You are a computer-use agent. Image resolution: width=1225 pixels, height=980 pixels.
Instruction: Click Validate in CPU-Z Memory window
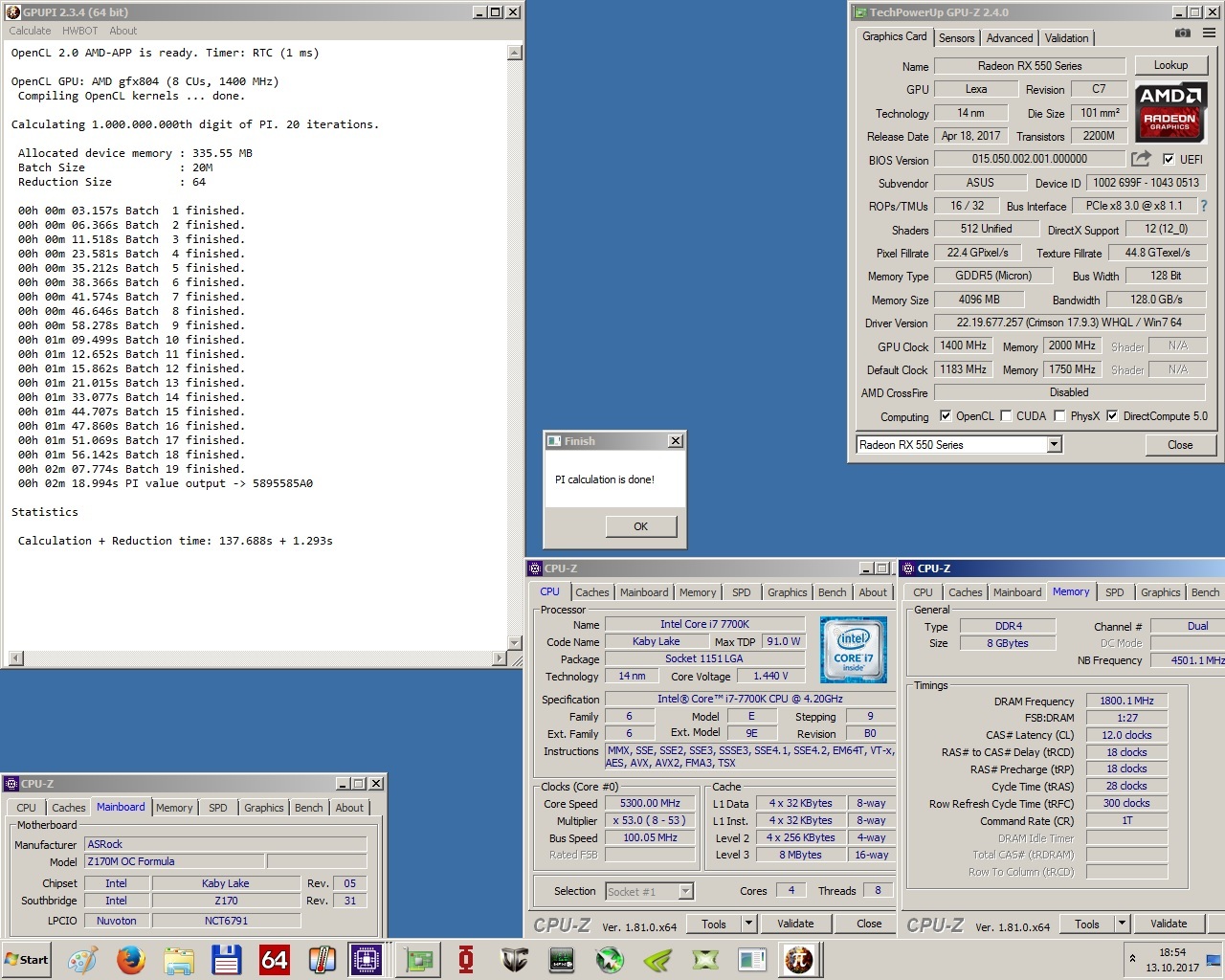coord(1169,924)
